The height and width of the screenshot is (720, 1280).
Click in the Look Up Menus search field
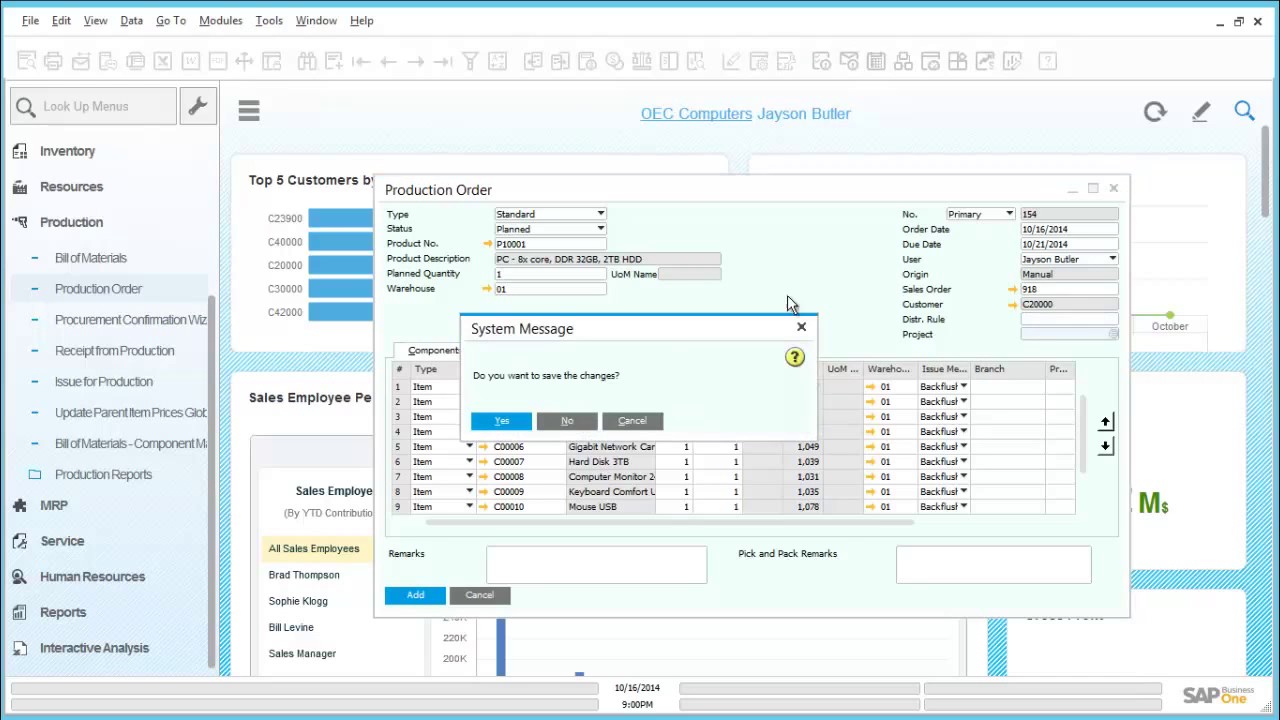point(94,106)
